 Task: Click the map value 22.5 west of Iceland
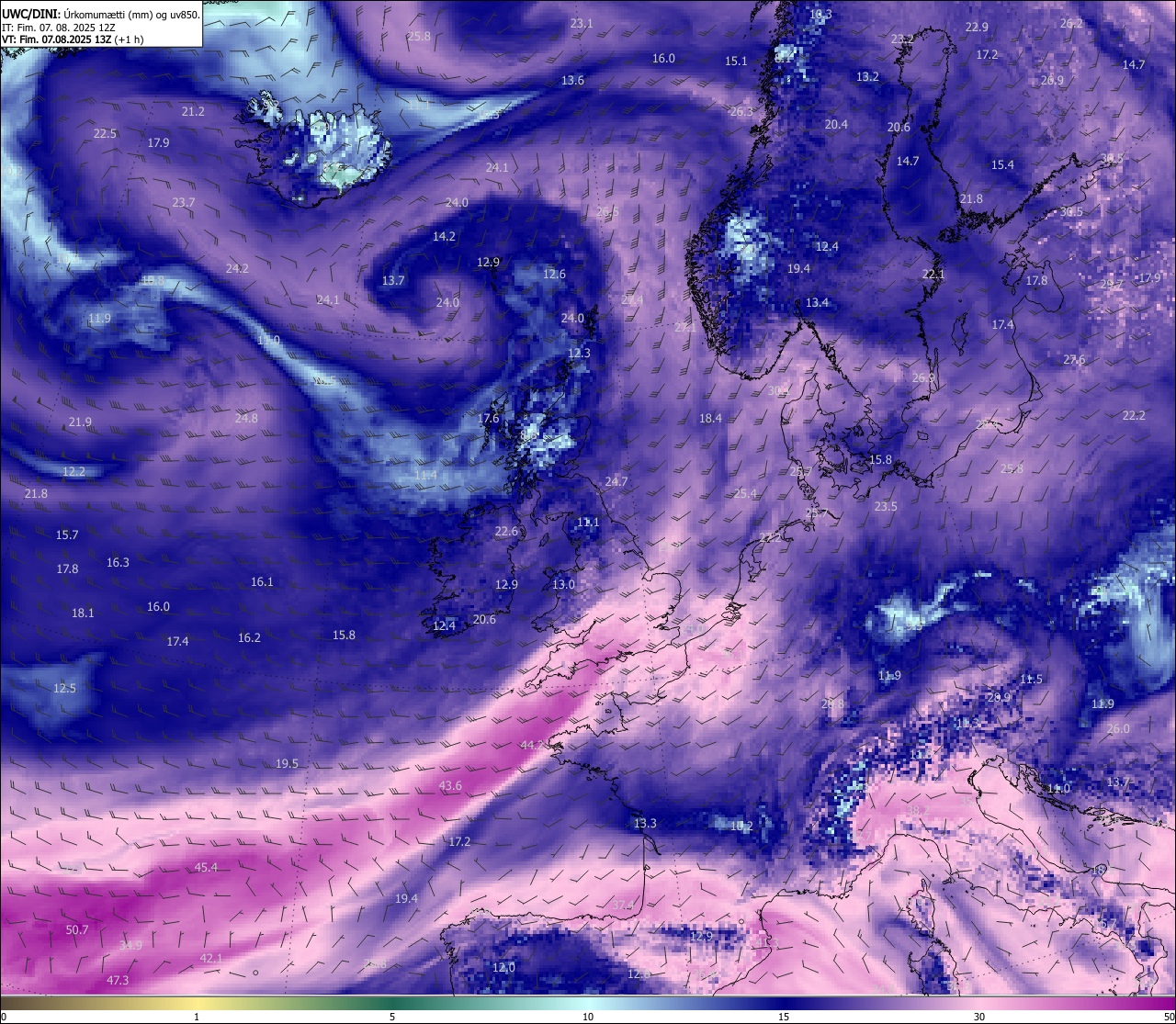pos(105,133)
